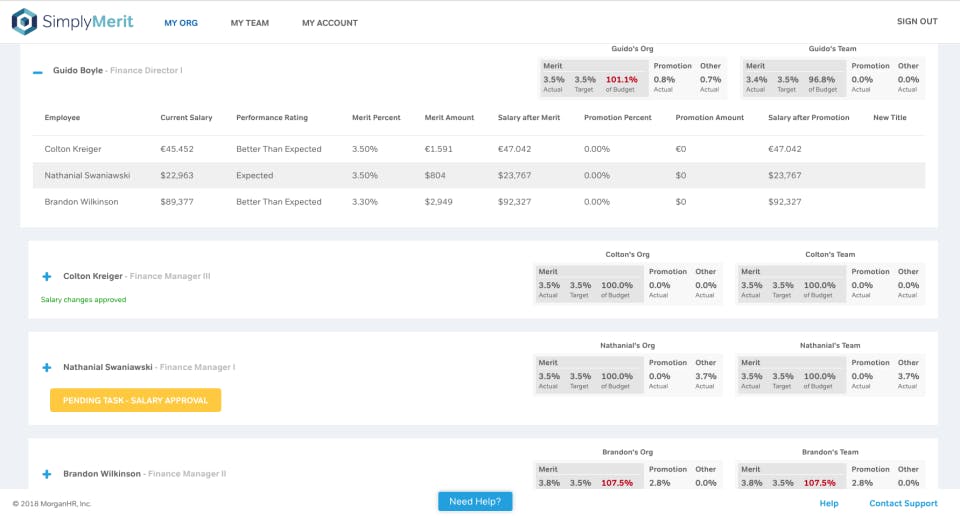The height and width of the screenshot is (517, 960).
Task: Click the $92,327 salary after merit cell
Action: coord(514,202)
